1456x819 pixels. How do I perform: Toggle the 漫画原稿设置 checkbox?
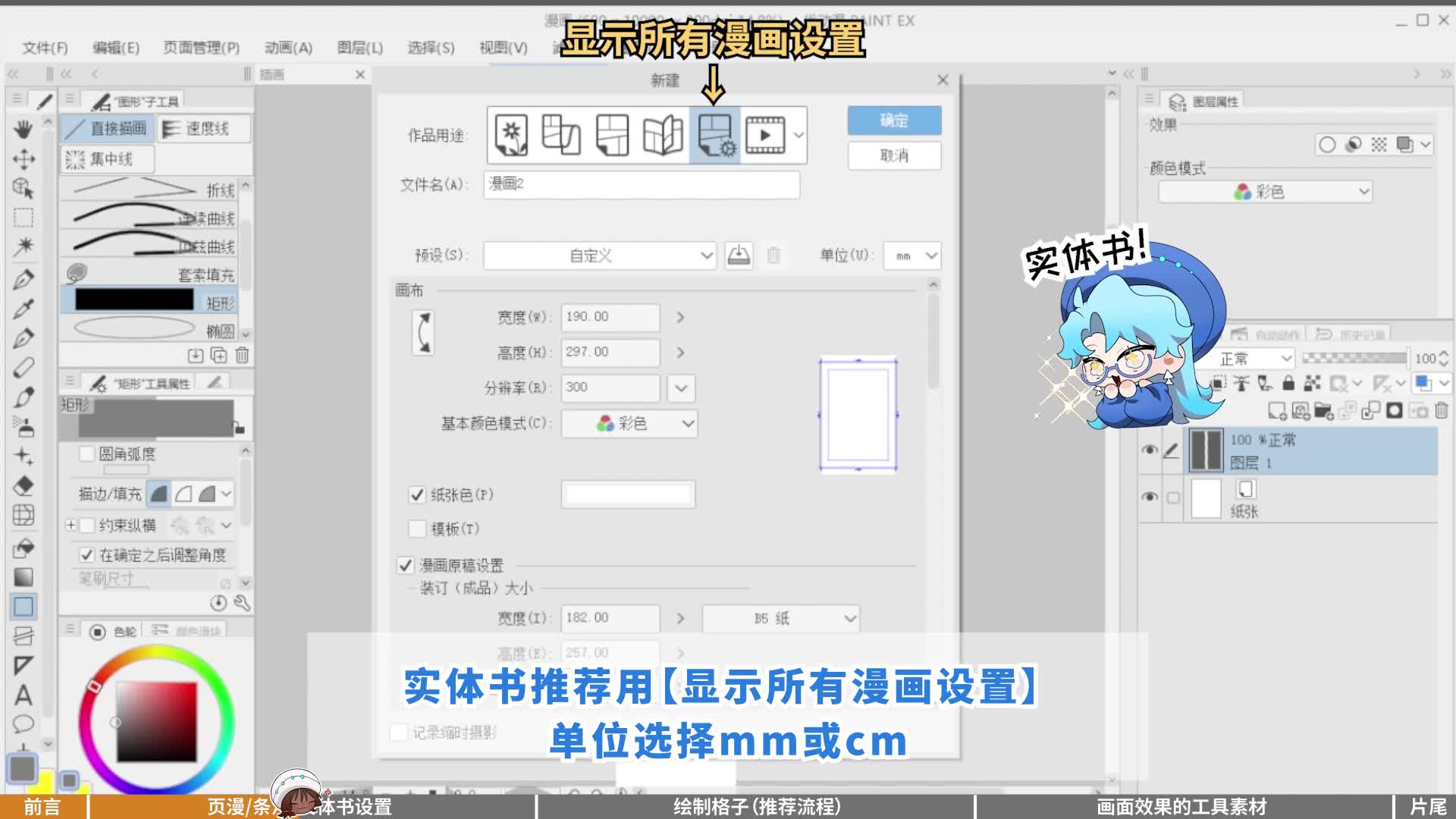coord(406,566)
